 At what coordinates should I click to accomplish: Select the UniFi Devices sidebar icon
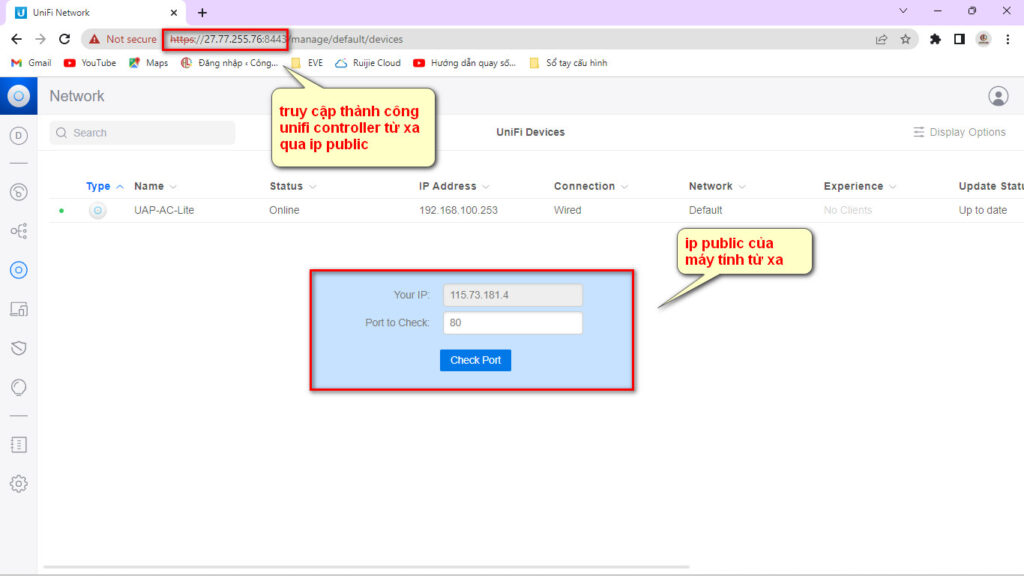pyautogui.click(x=18, y=270)
